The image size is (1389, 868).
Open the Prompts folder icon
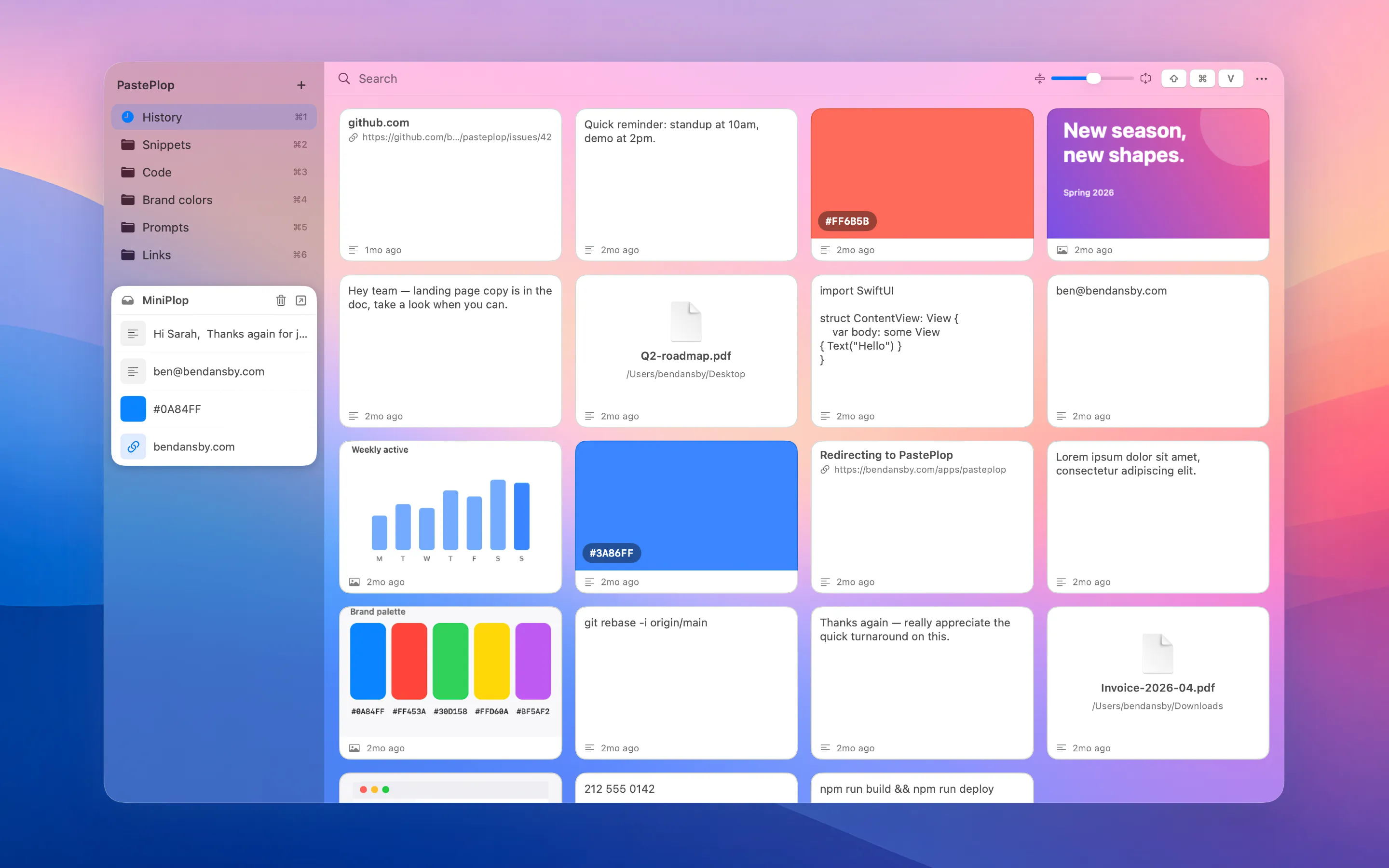[x=128, y=227]
